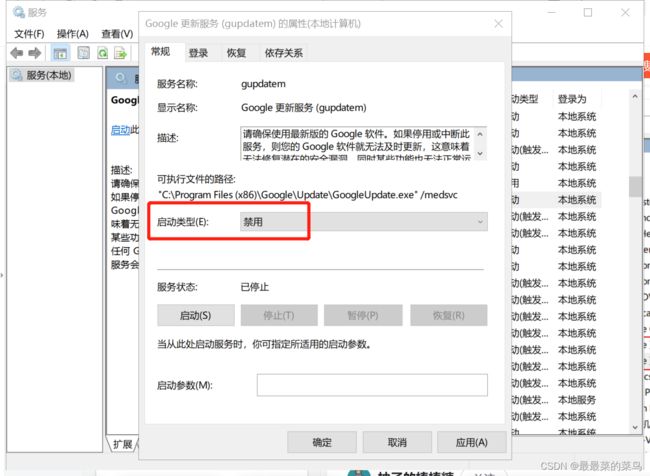Viewport: 650px width, 476px height.
Task: Click the services list vertical scrollbar thumb
Action: [x=635, y=187]
